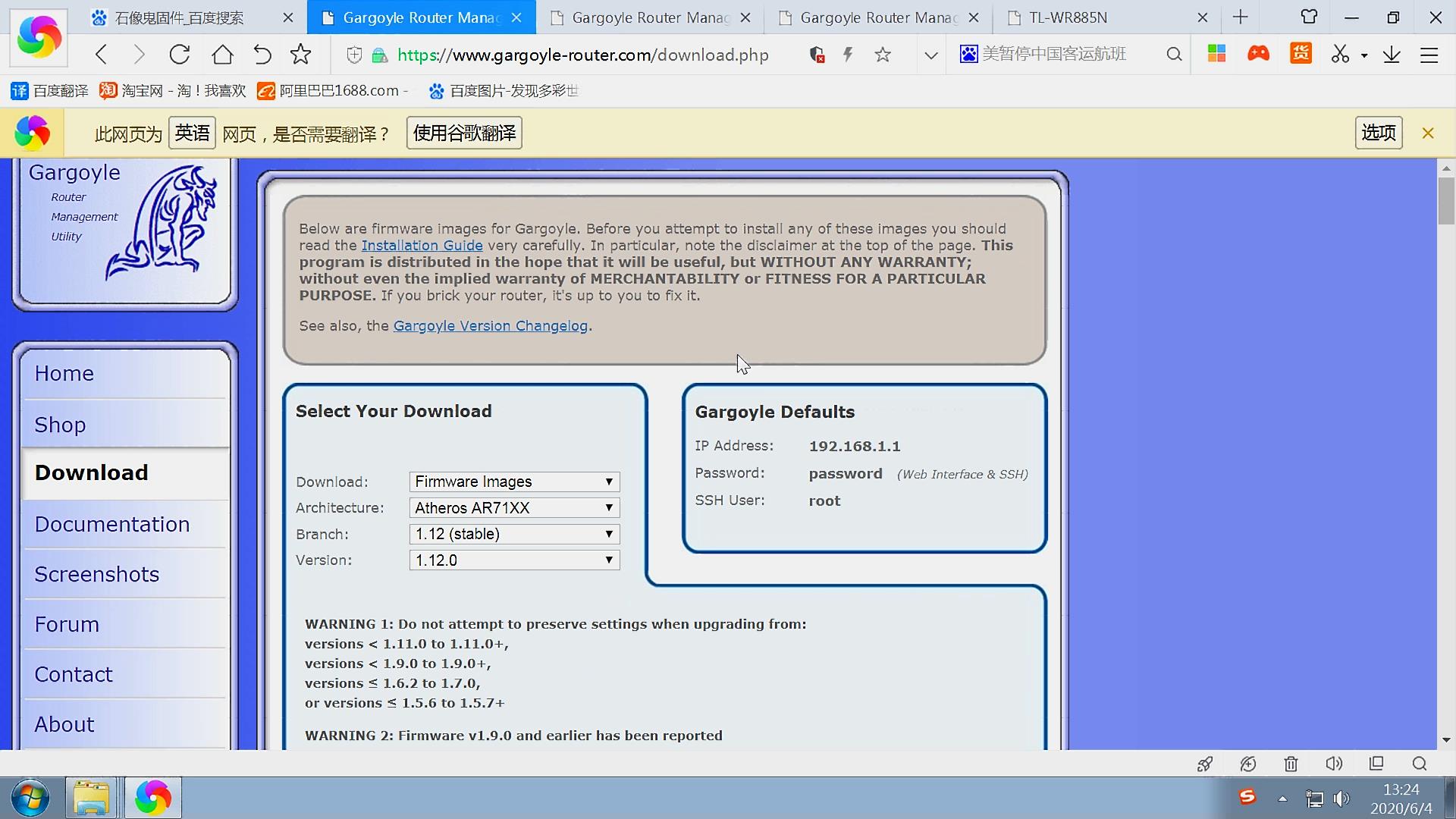Click the 使用谷歌翻译 translate button
Viewport: 1456px width, 819px height.
[x=464, y=133]
